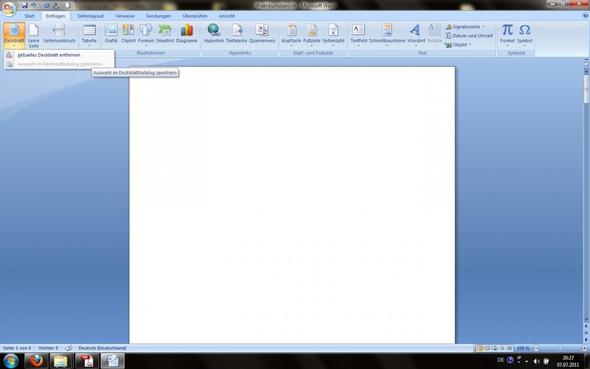Click the Deutsch (Deutschland) language indicator
Image resolution: width=590 pixels, height=369 pixels.
point(102,348)
